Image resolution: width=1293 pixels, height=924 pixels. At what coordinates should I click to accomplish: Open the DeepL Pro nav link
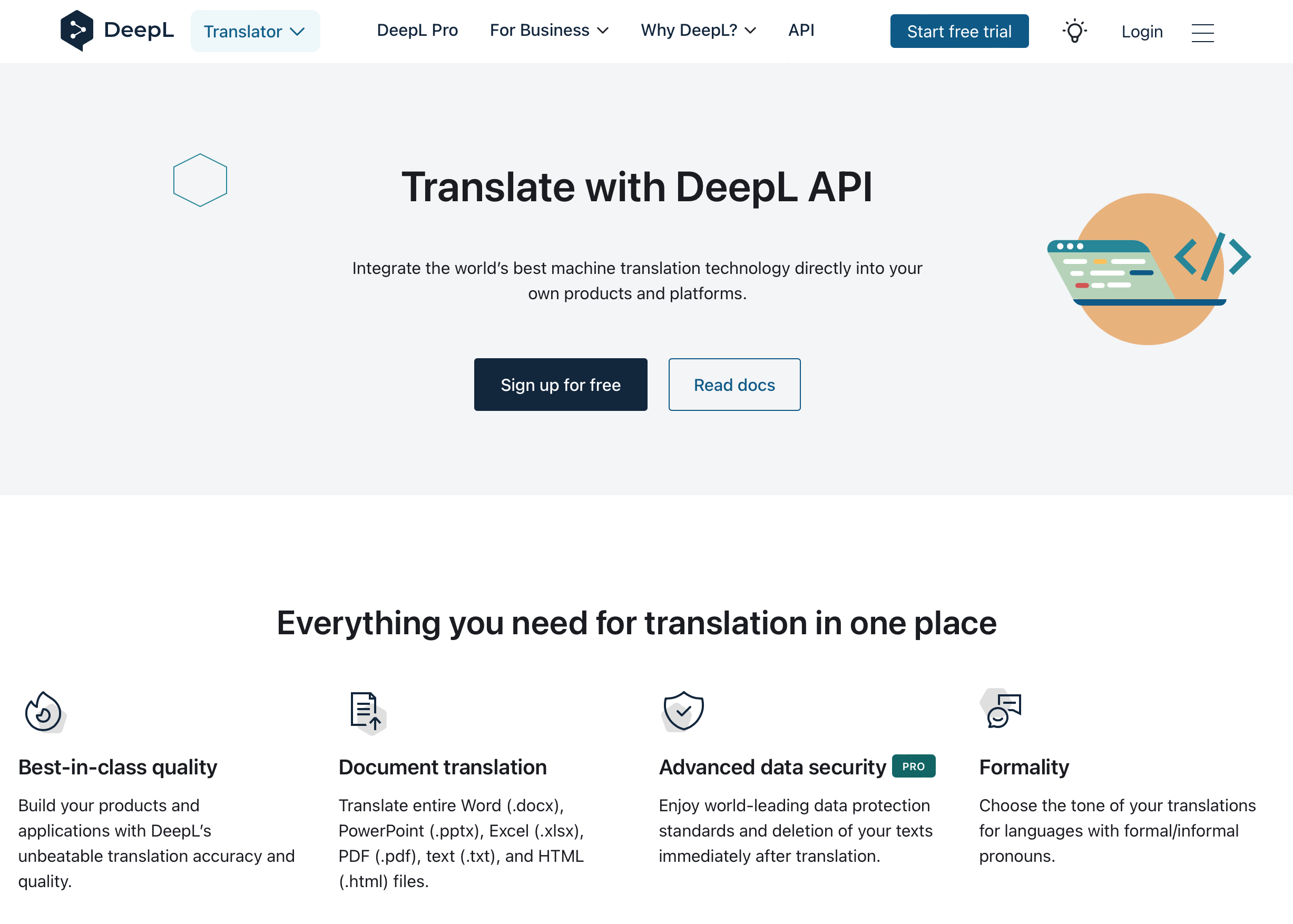pos(417,30)
